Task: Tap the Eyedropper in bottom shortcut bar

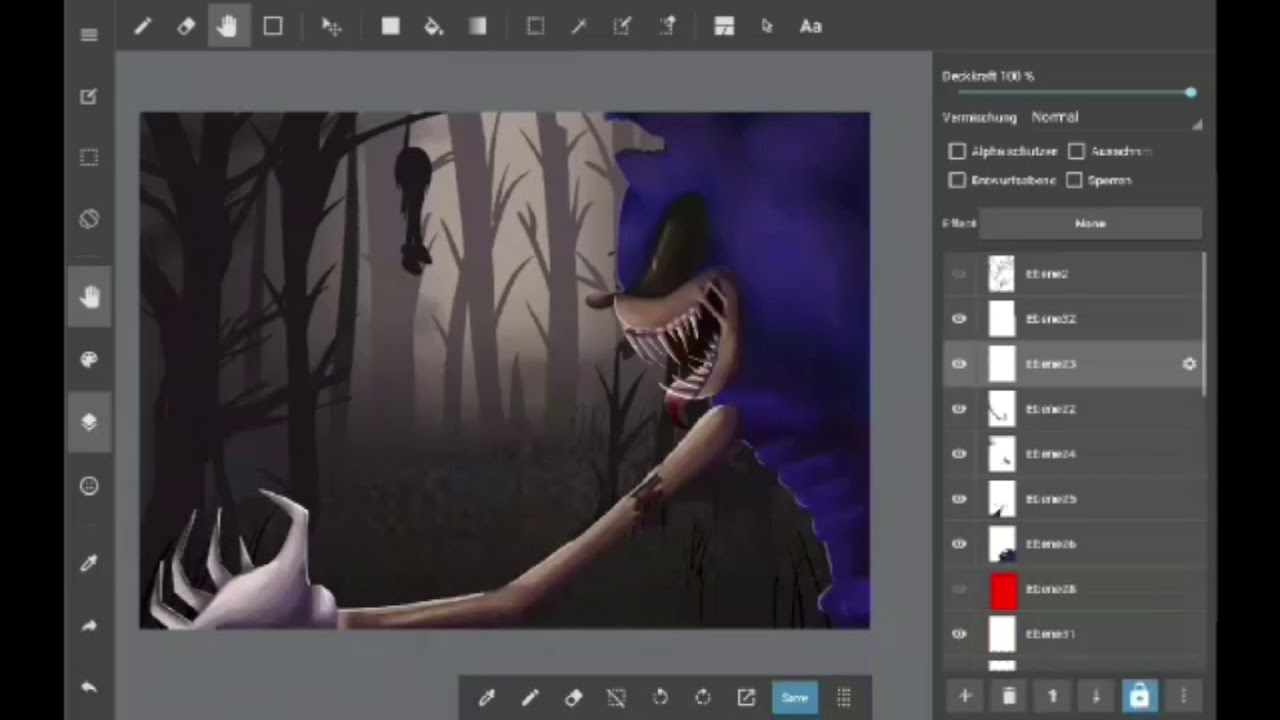Action: click(x=487, y=698)
